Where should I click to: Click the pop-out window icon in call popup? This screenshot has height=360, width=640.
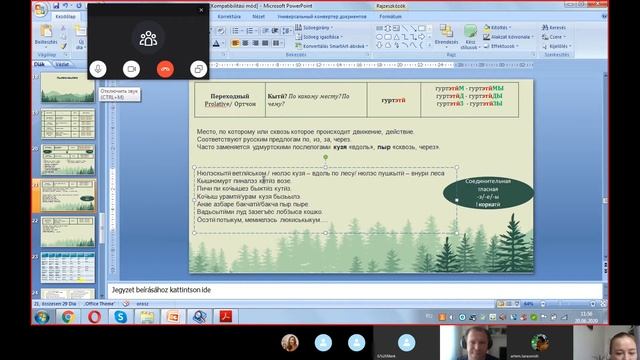point(199,69)
